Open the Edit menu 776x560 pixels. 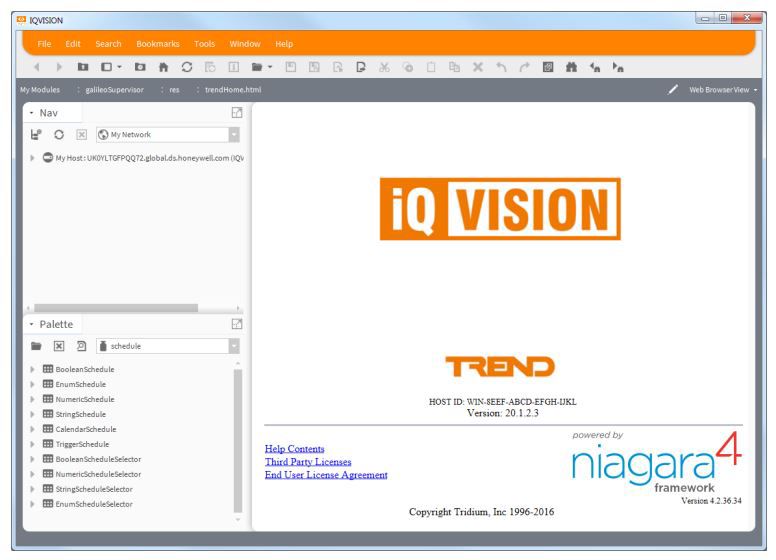tap(73, 44)
